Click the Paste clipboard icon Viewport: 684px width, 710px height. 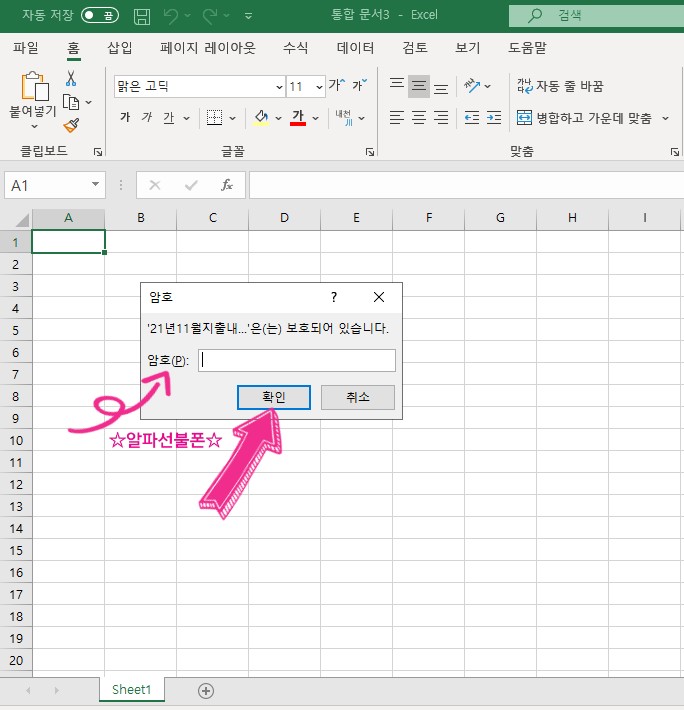pyautogui.click(x=34, y=86)
